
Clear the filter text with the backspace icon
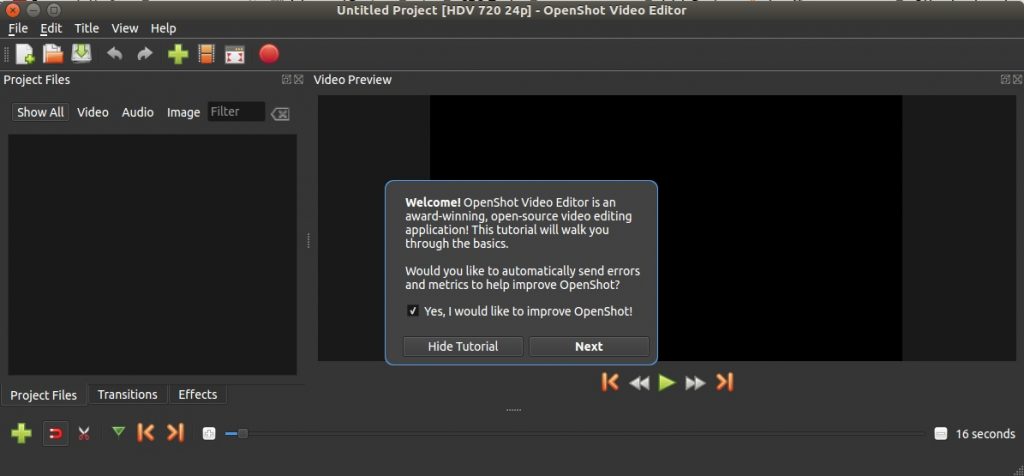(x=280, y=114)
